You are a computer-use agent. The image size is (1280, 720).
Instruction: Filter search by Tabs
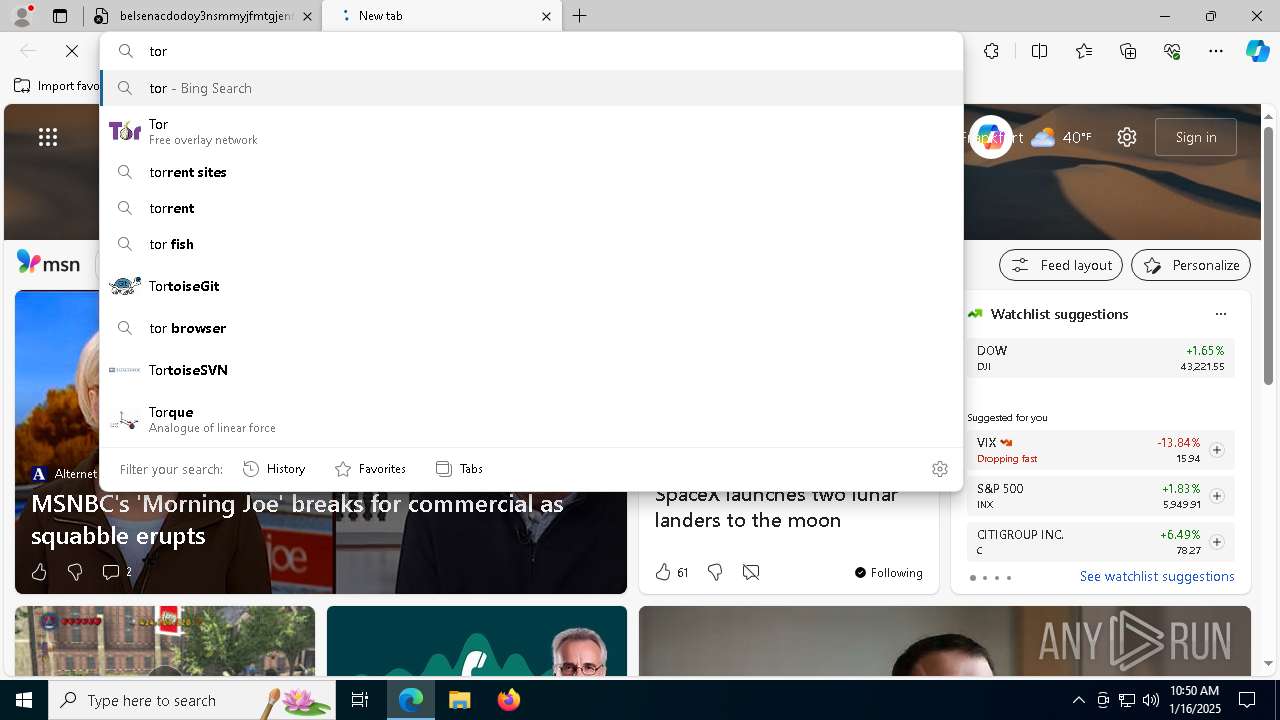point(459,468)
